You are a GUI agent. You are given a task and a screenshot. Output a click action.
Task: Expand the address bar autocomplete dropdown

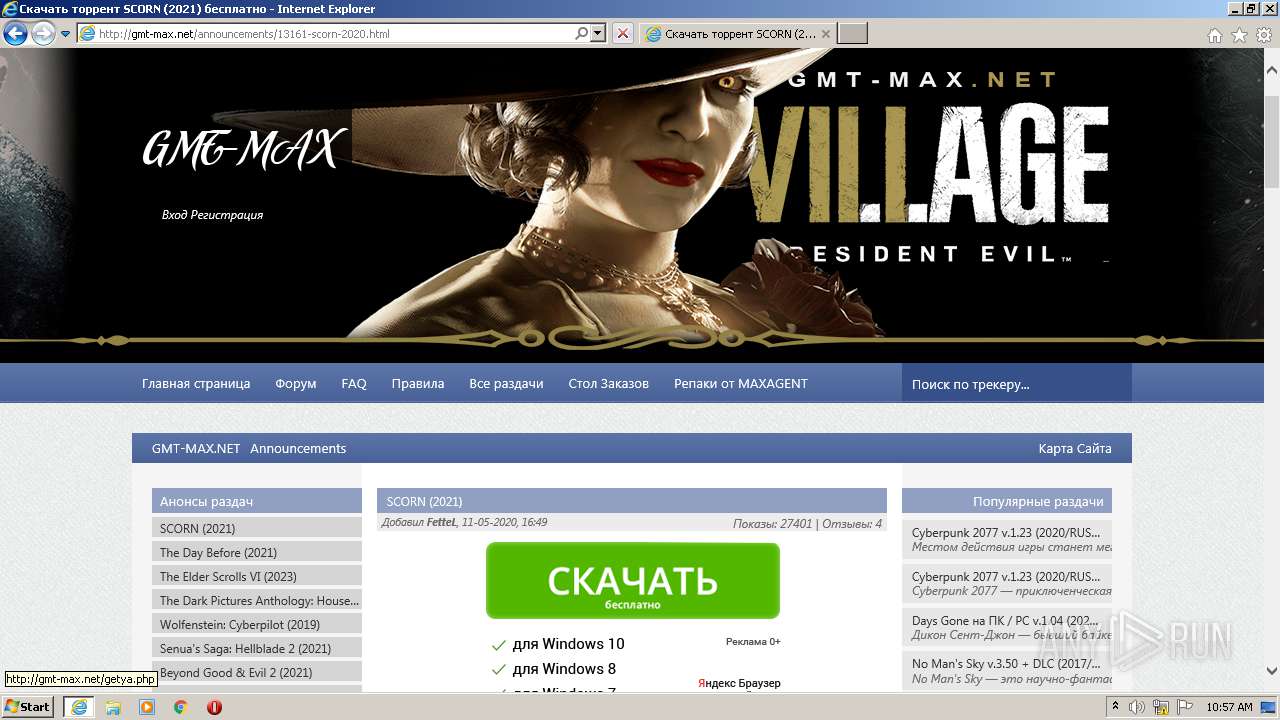598,34
